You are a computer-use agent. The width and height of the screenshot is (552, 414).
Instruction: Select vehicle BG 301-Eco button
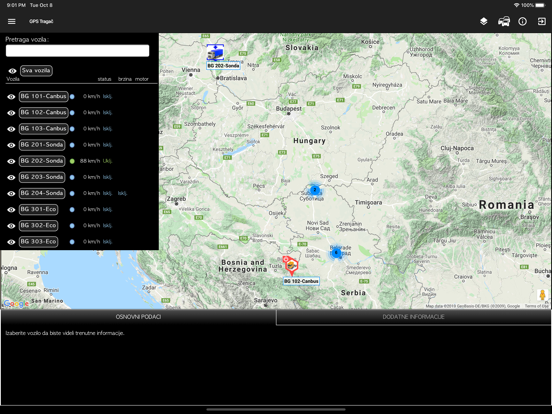click(38, 209)
